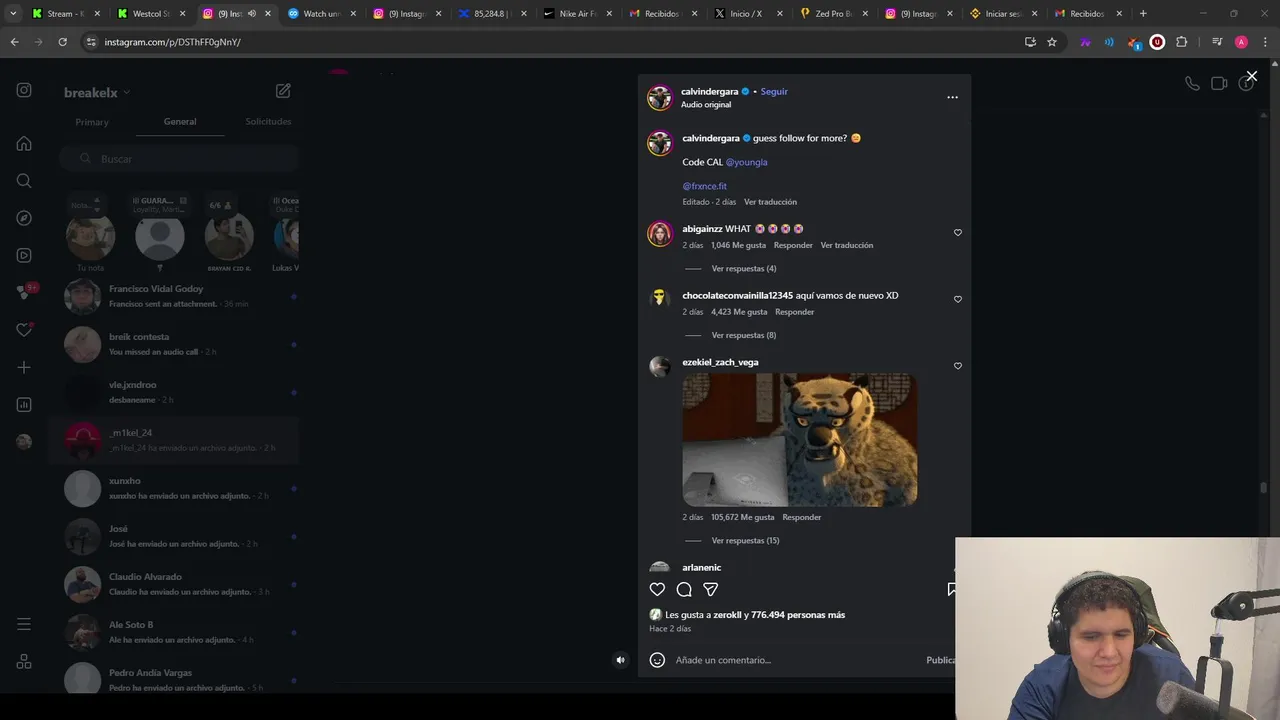Open the xunxho conversation
Screen dimensions: 1280x720
click(175, 488)
